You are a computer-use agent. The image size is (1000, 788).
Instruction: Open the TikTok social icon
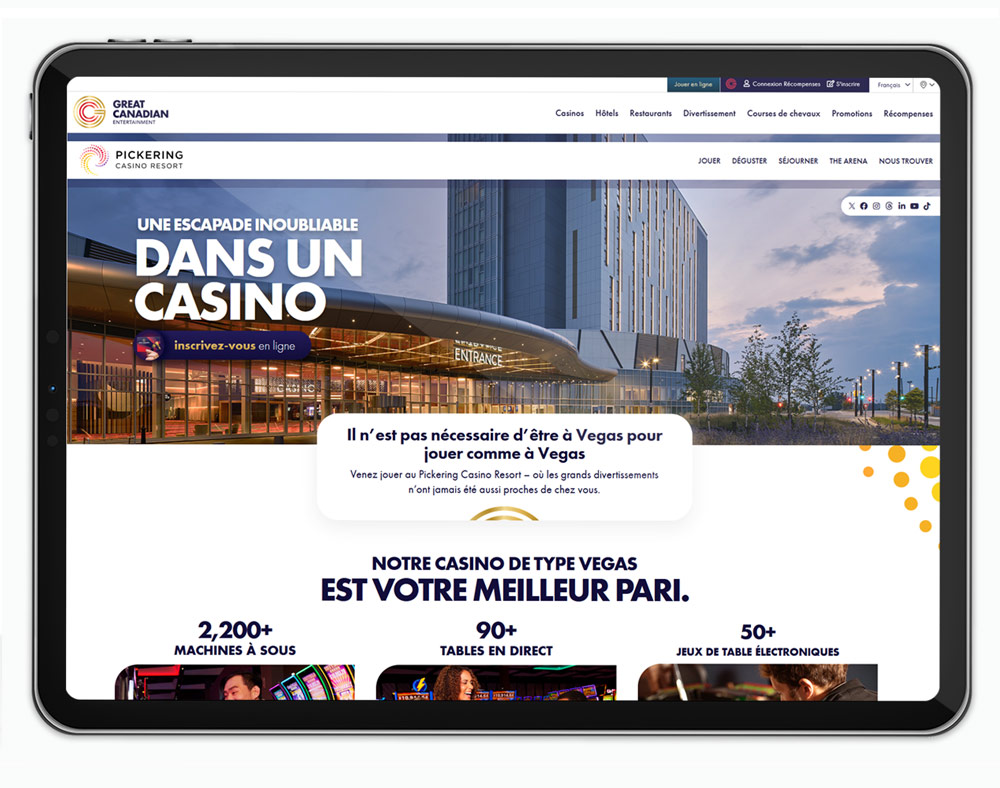[x=927, y=206]
